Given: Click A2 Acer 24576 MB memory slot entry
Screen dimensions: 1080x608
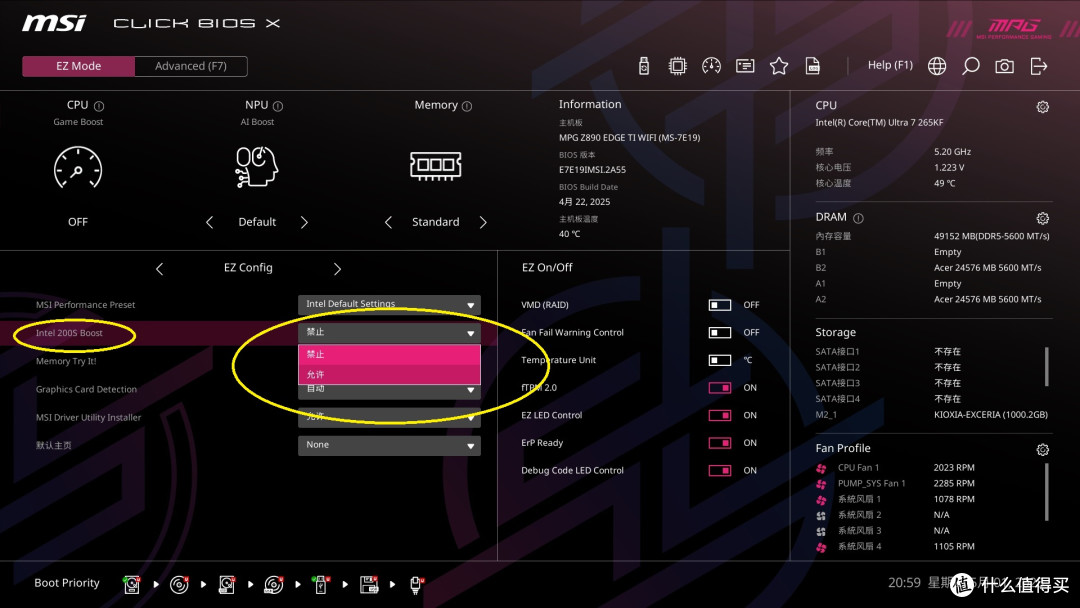Looking at the screenshot, I should [x=928, y=300].
